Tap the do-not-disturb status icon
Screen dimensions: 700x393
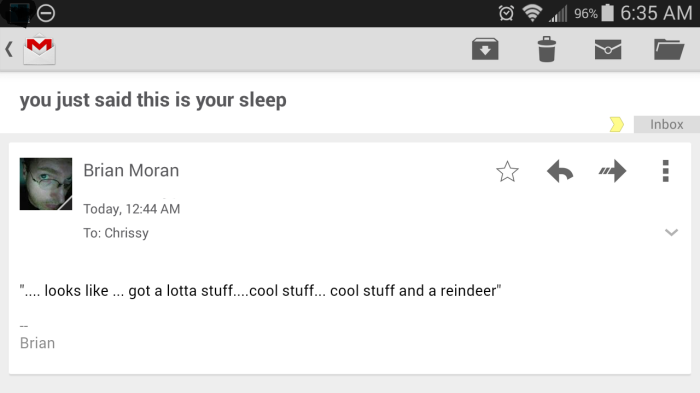pos(46,13)
